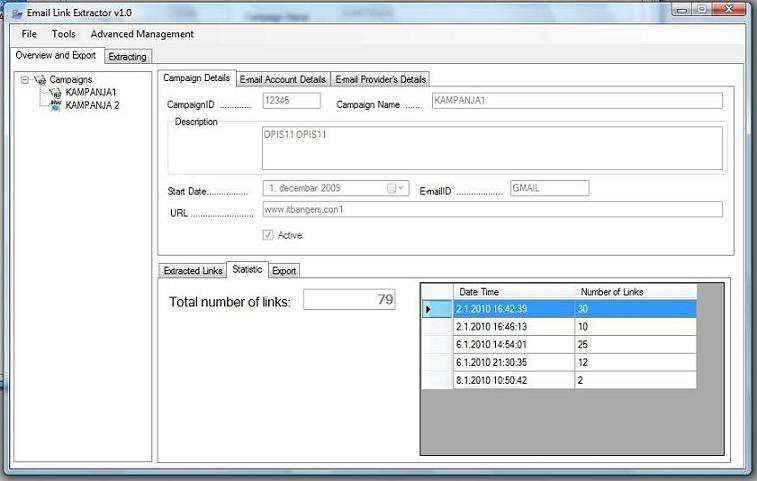
Task: Select the Campaigns root tree item
Action: pos(70,80)
